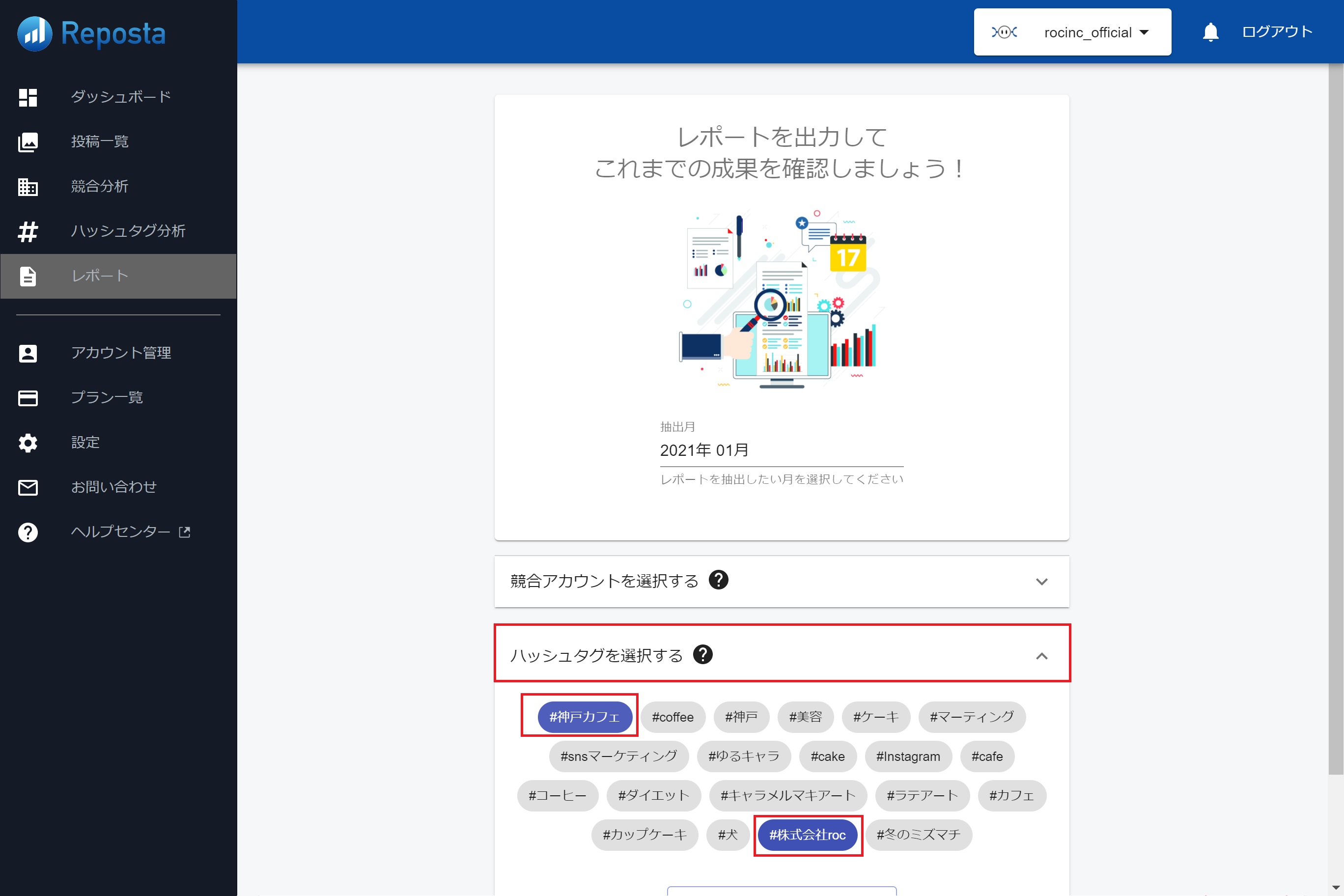
Task: Open プラン一覧 from the sidebar
Action: pos(118,398)
